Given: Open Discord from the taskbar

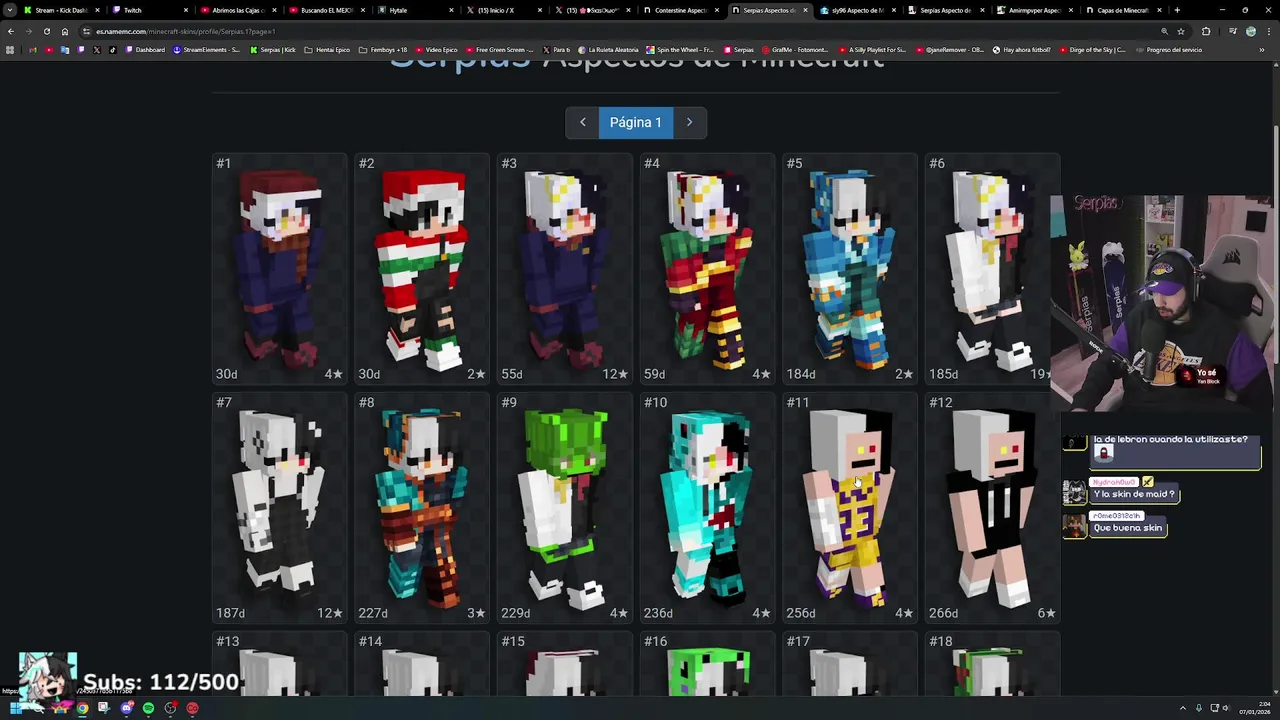Looking at the screenshot, I should click(126, 708).
